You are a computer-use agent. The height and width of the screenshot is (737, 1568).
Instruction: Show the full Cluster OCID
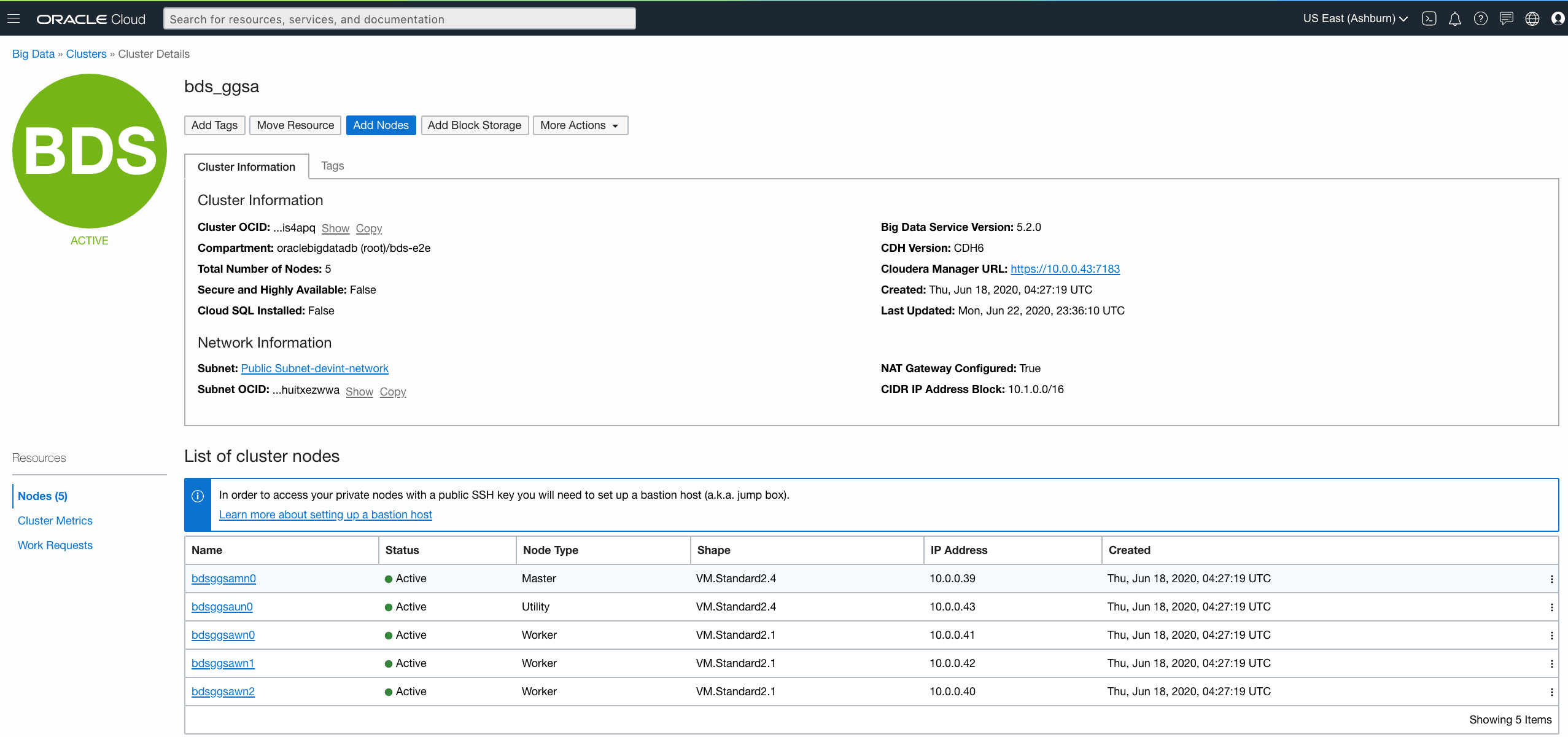click(x=335, y=228)
